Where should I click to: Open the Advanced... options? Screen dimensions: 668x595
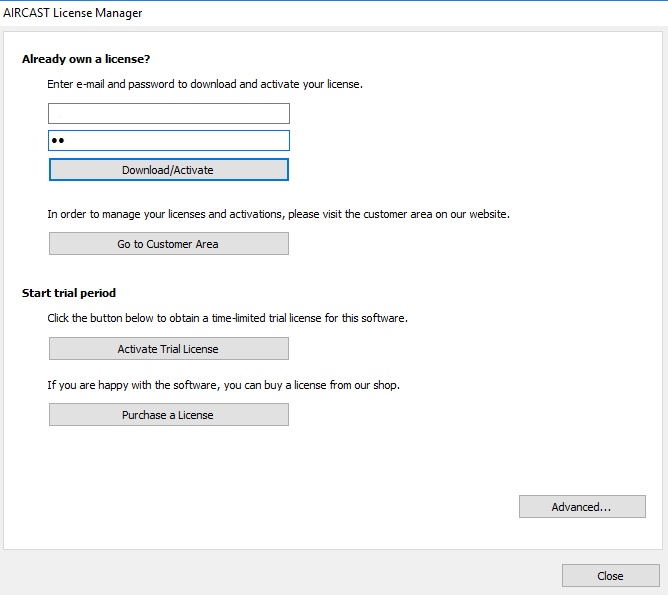[582, 507]
